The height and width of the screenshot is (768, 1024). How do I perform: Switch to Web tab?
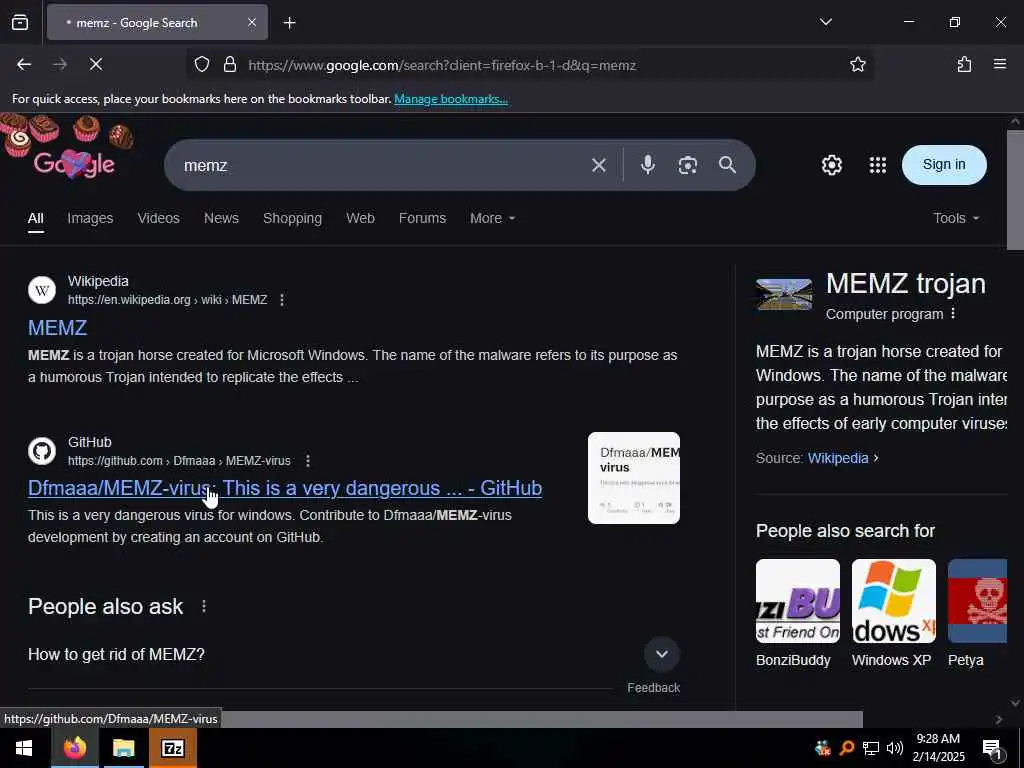[360, 218]
